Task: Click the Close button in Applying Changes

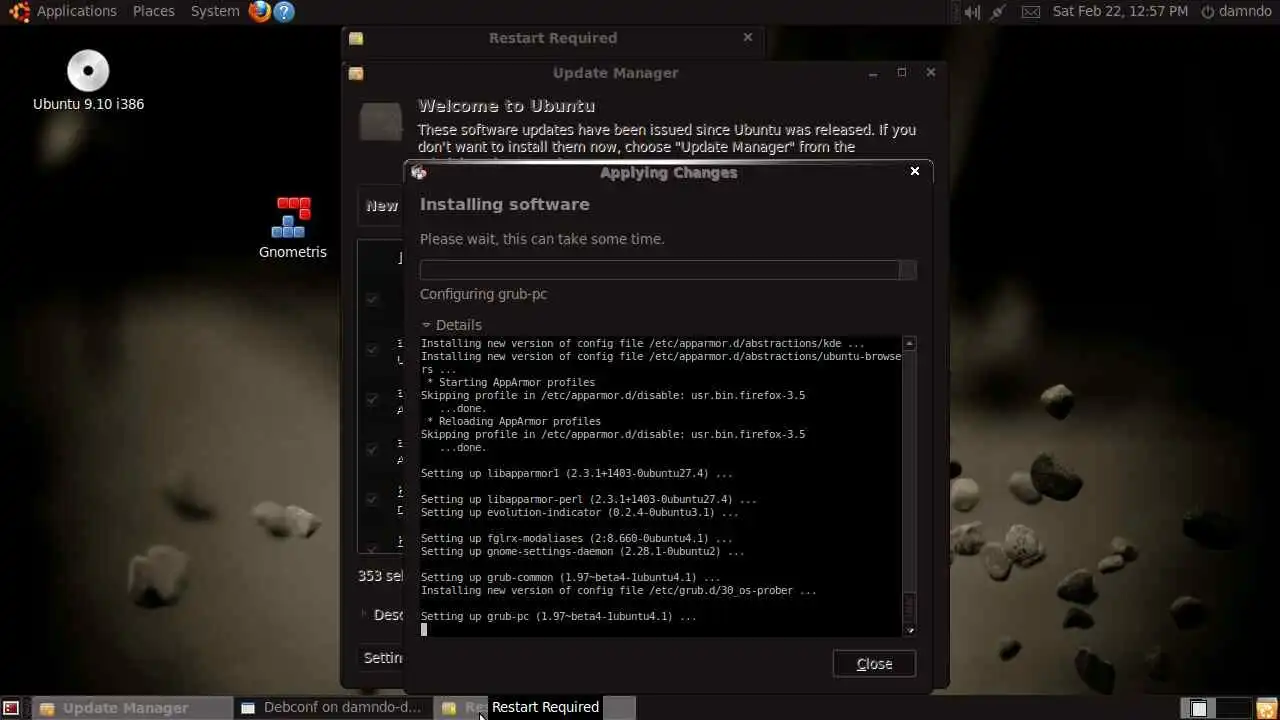Action: coord(874,664)
